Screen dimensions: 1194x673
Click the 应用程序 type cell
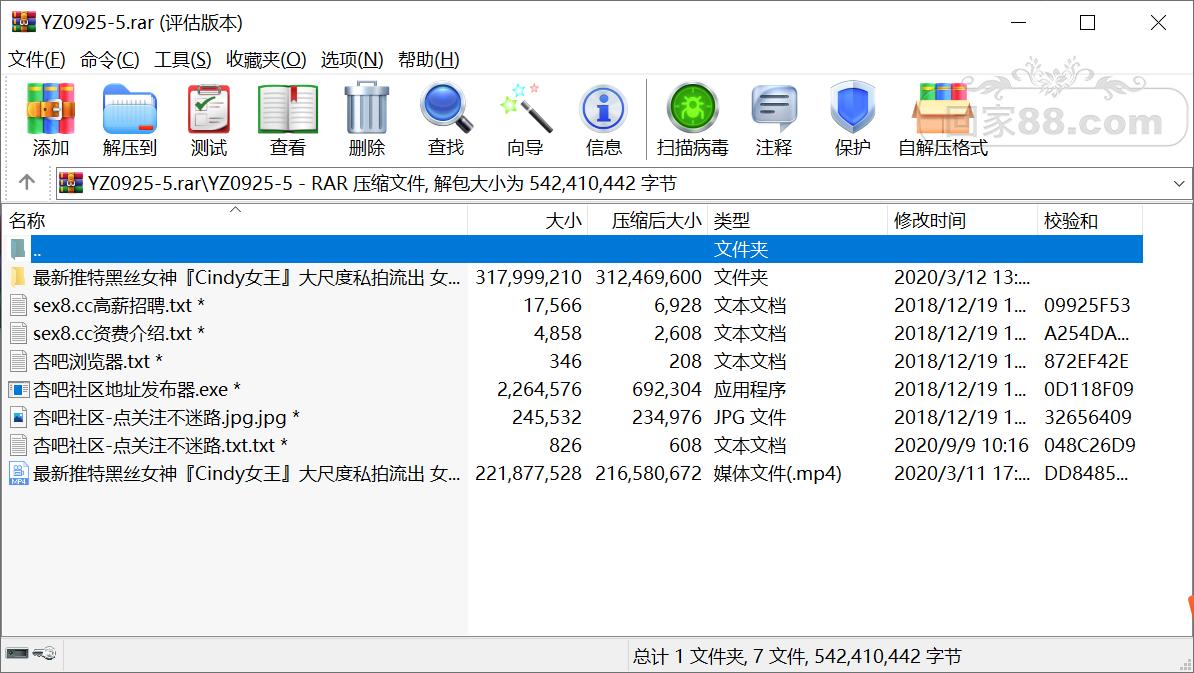(749, 390)
